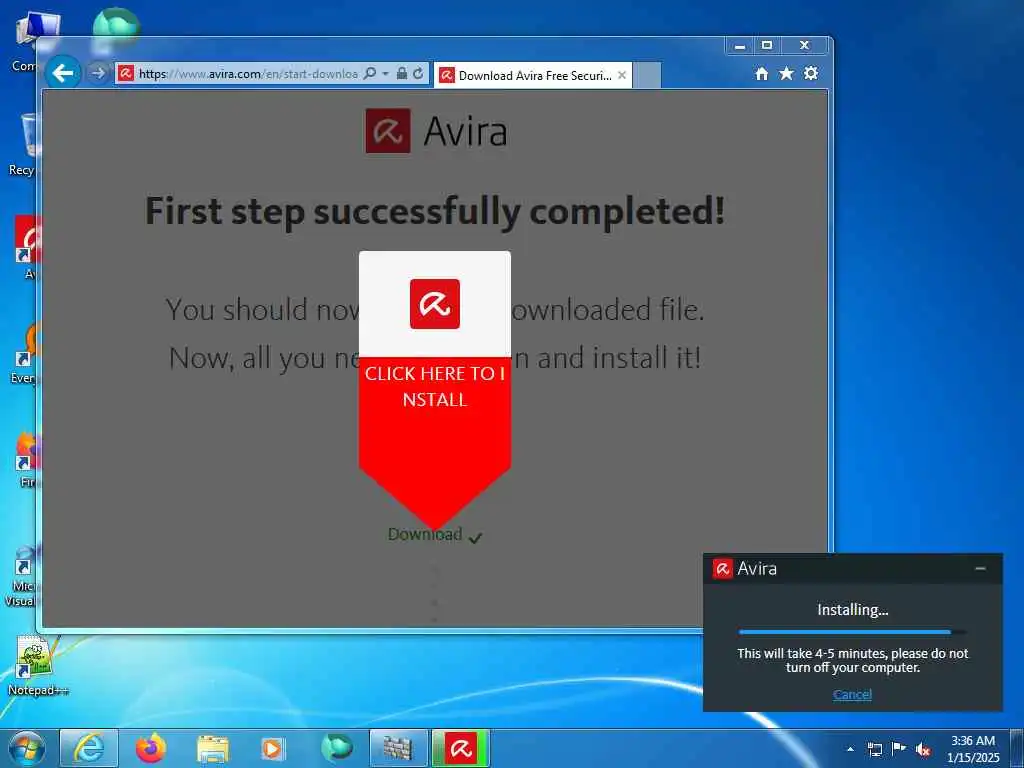The image size is (1024, 768).
Task: Click the browser forward arrow button
Action: [98, 73]
